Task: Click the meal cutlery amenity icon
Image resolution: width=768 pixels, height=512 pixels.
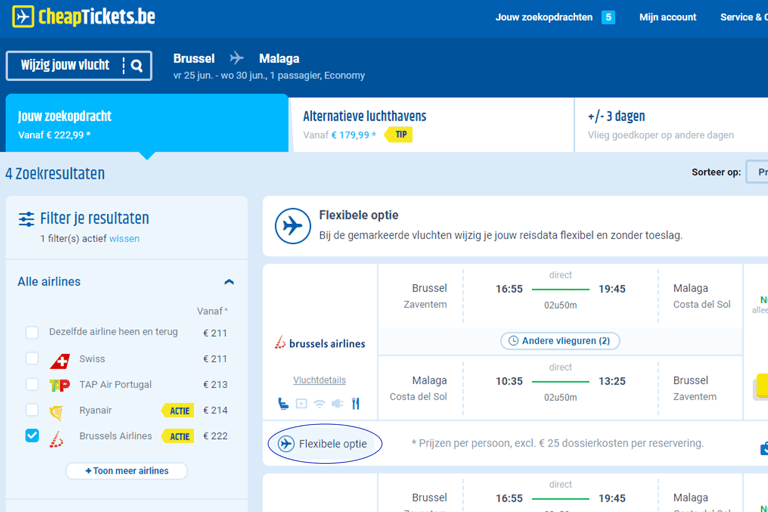Action: (356, 404)
